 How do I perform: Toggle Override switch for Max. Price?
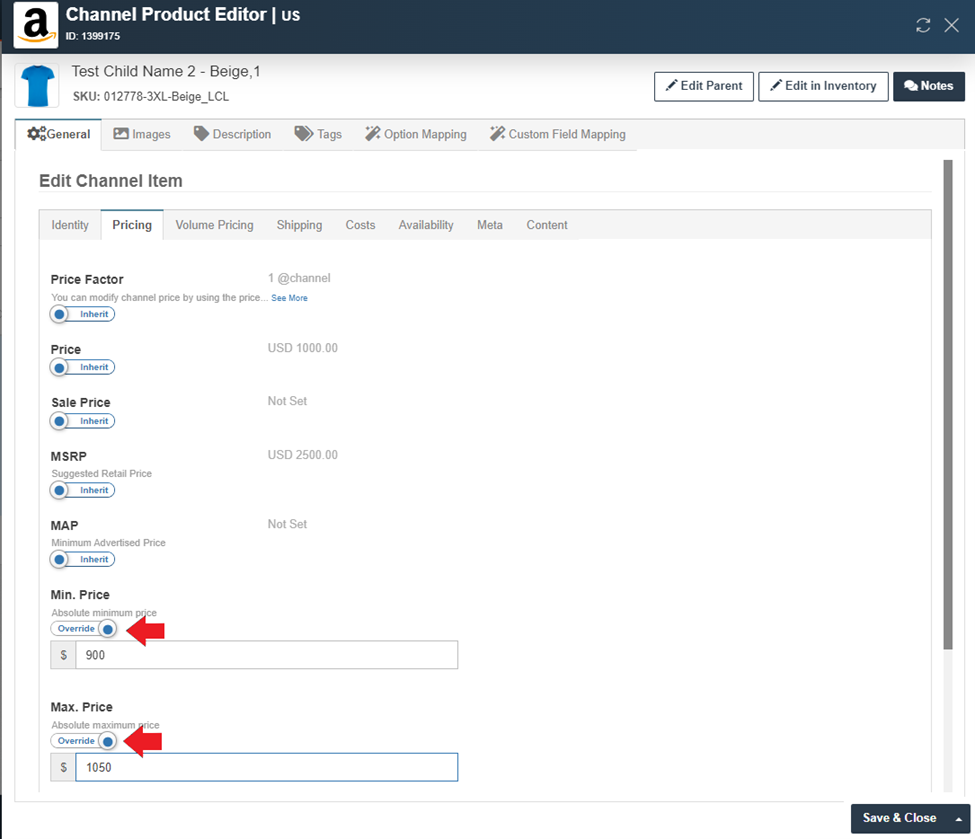coord(83,741)
